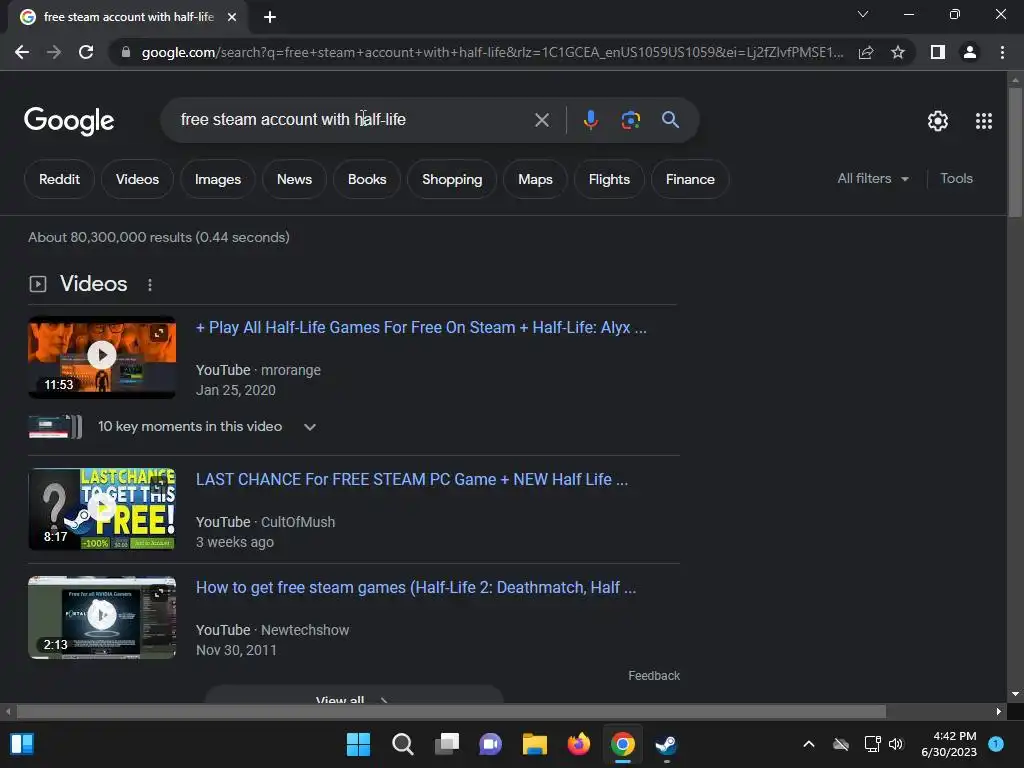Open Play All Half-Life Games video link
This screenshot has width=1024, height=768.
pyautogui.click(x=421, y=327)
